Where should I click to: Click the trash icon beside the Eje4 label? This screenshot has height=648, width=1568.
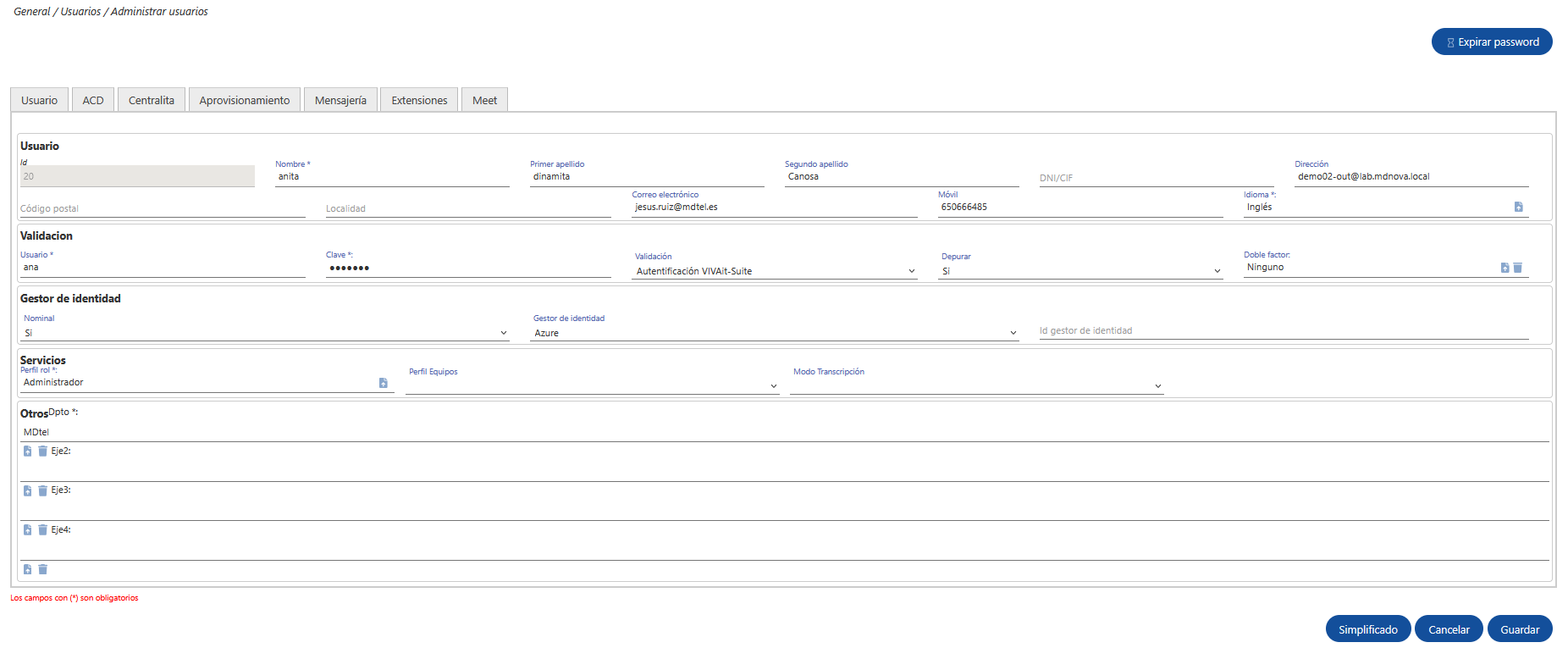42,530
